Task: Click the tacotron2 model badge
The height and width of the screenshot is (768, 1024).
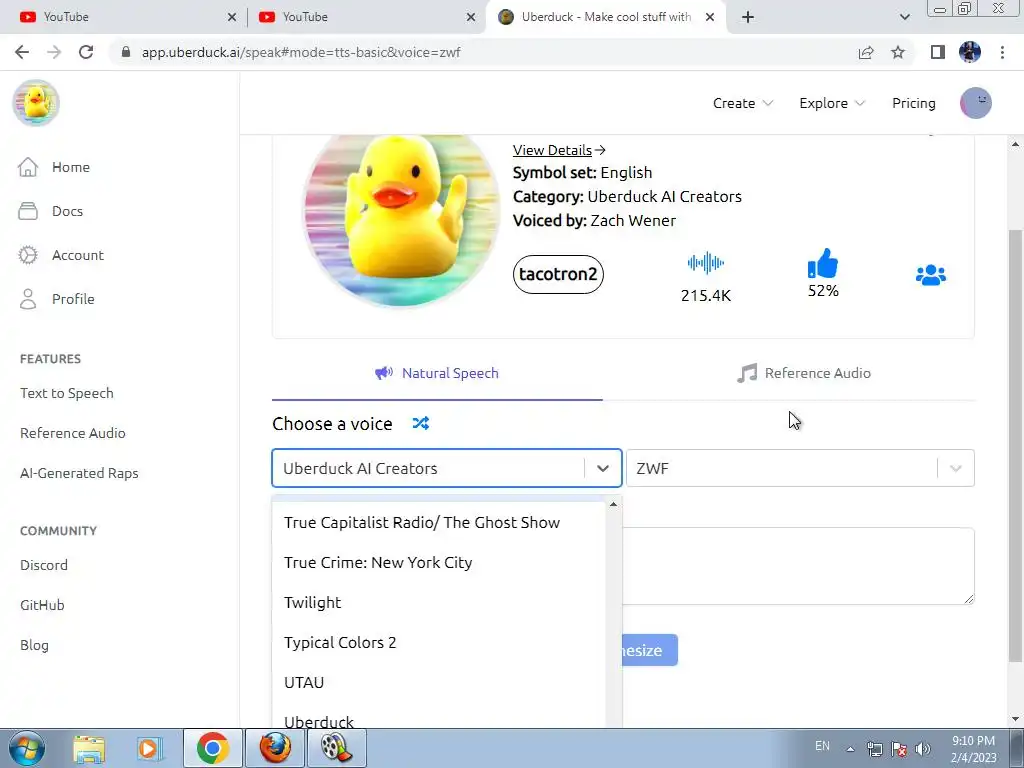Action: pyautogui.click(x=558, y=274)
